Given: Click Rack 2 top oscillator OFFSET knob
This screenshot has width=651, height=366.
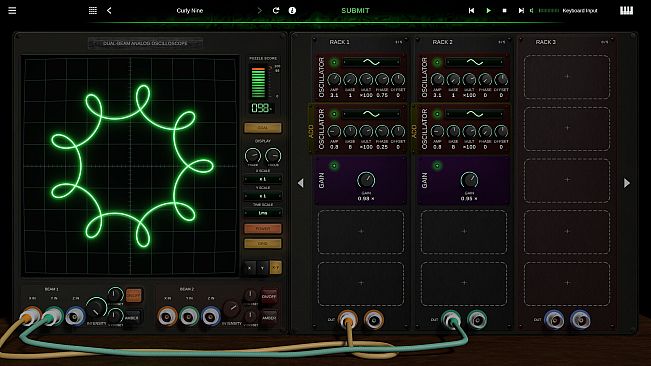Looking at the screenshot, I should pos(501,80).
